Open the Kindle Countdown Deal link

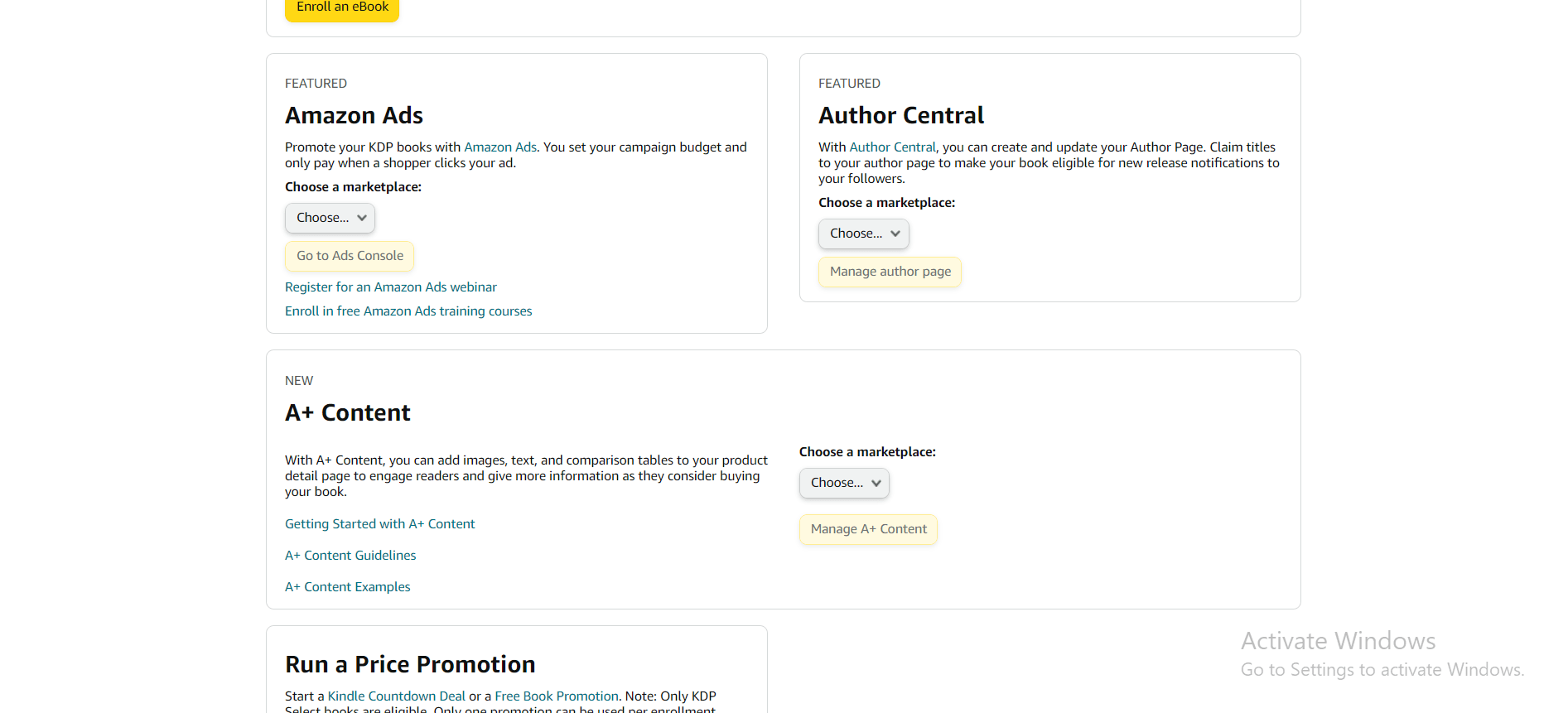click(x=395, y=696)
